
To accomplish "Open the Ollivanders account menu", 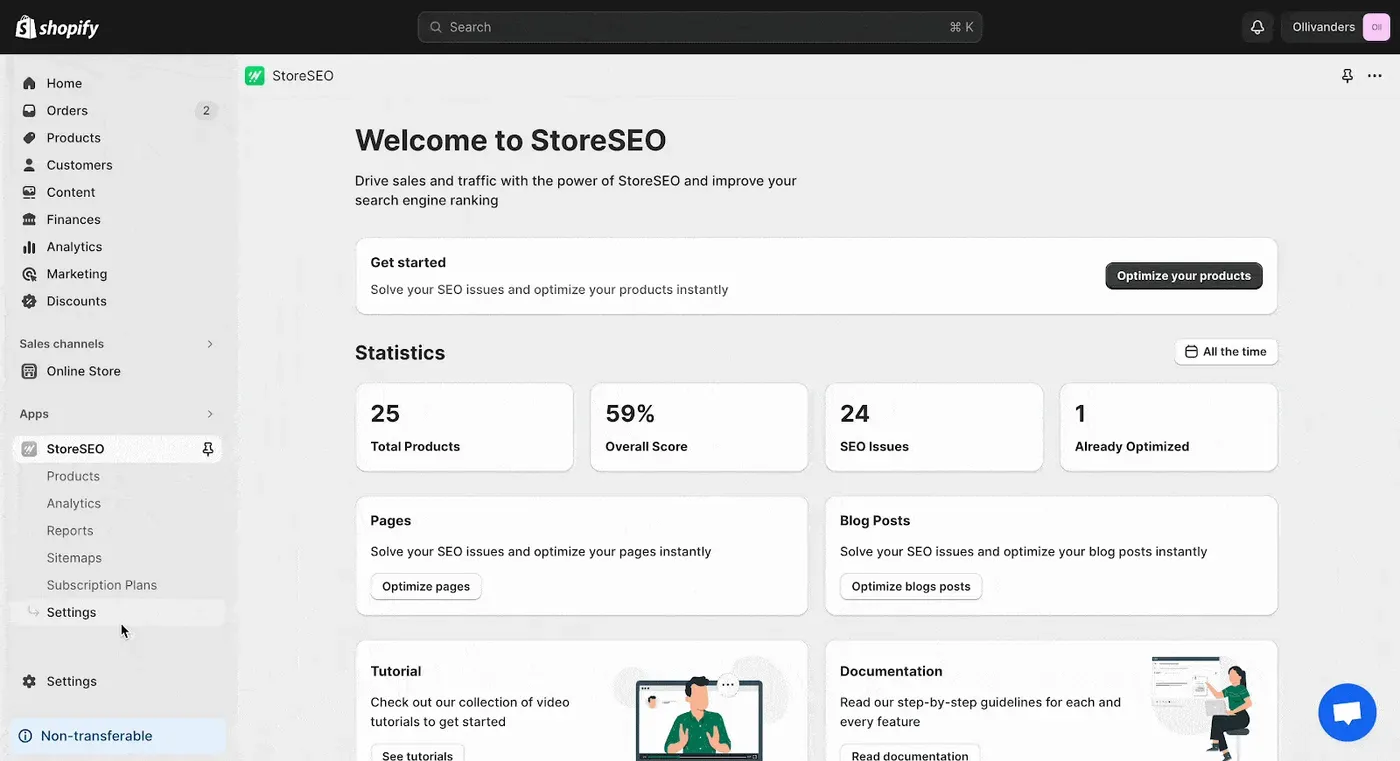I will tap(1336, 27).
